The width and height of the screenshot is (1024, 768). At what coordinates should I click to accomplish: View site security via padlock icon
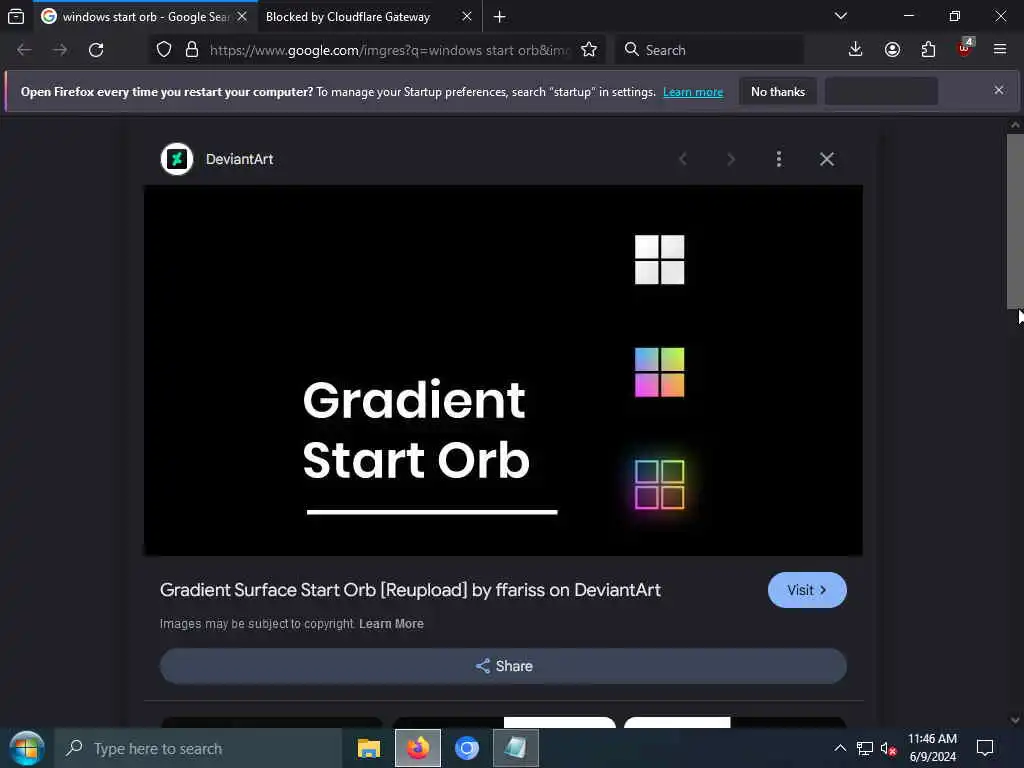coord(191,50)
